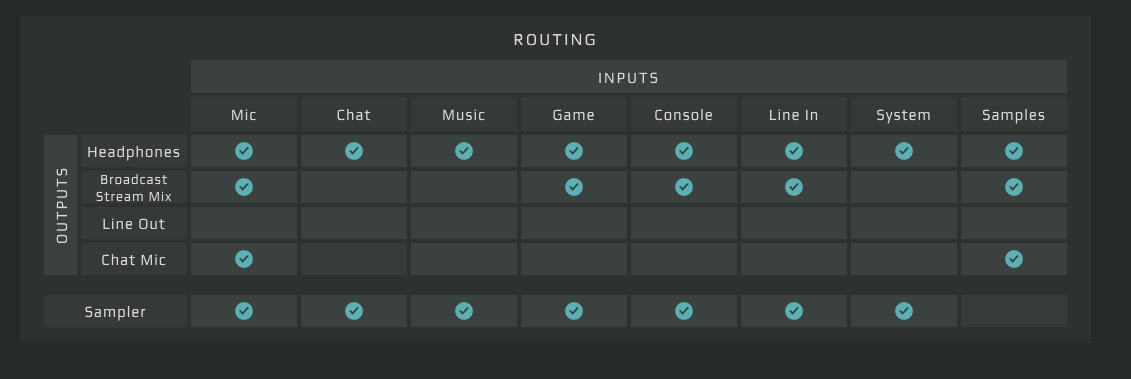Screen dimensions: 1131x379
Task: Disable Samples routing to Chat Mic
Action: click(1013, 259)
